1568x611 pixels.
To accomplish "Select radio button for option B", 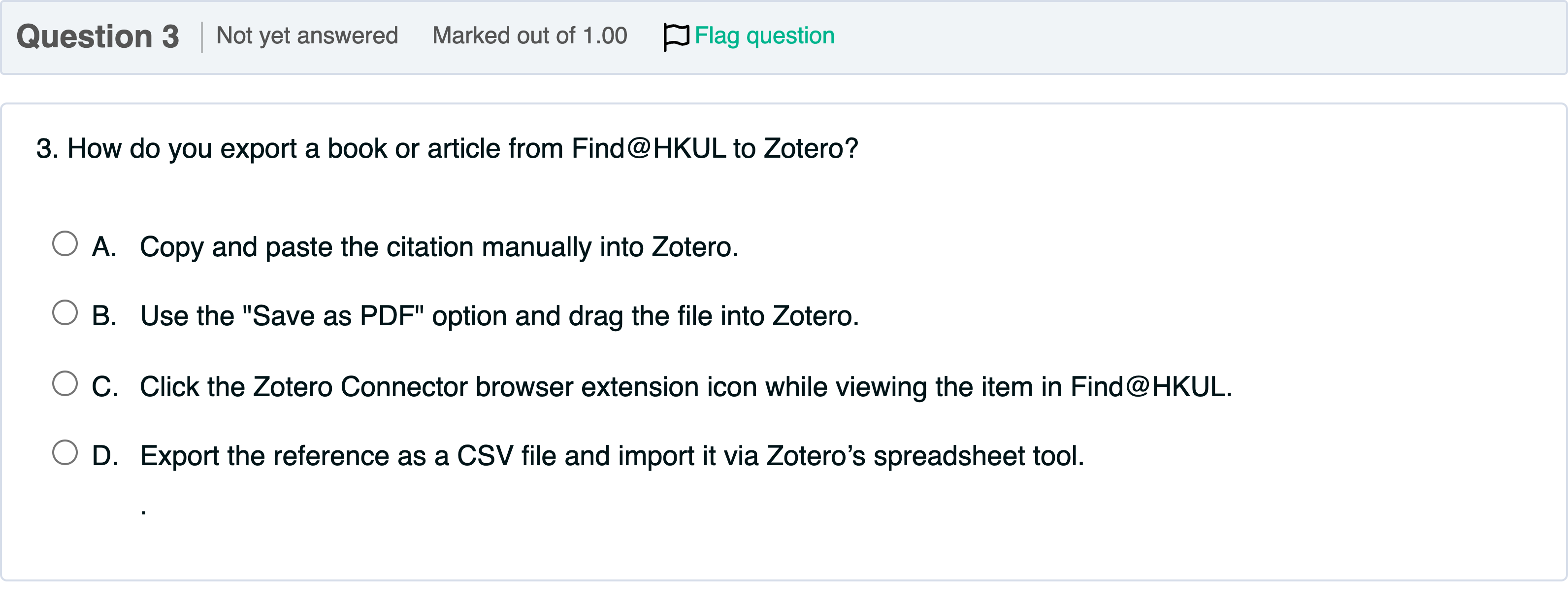I will pos(65,312).
